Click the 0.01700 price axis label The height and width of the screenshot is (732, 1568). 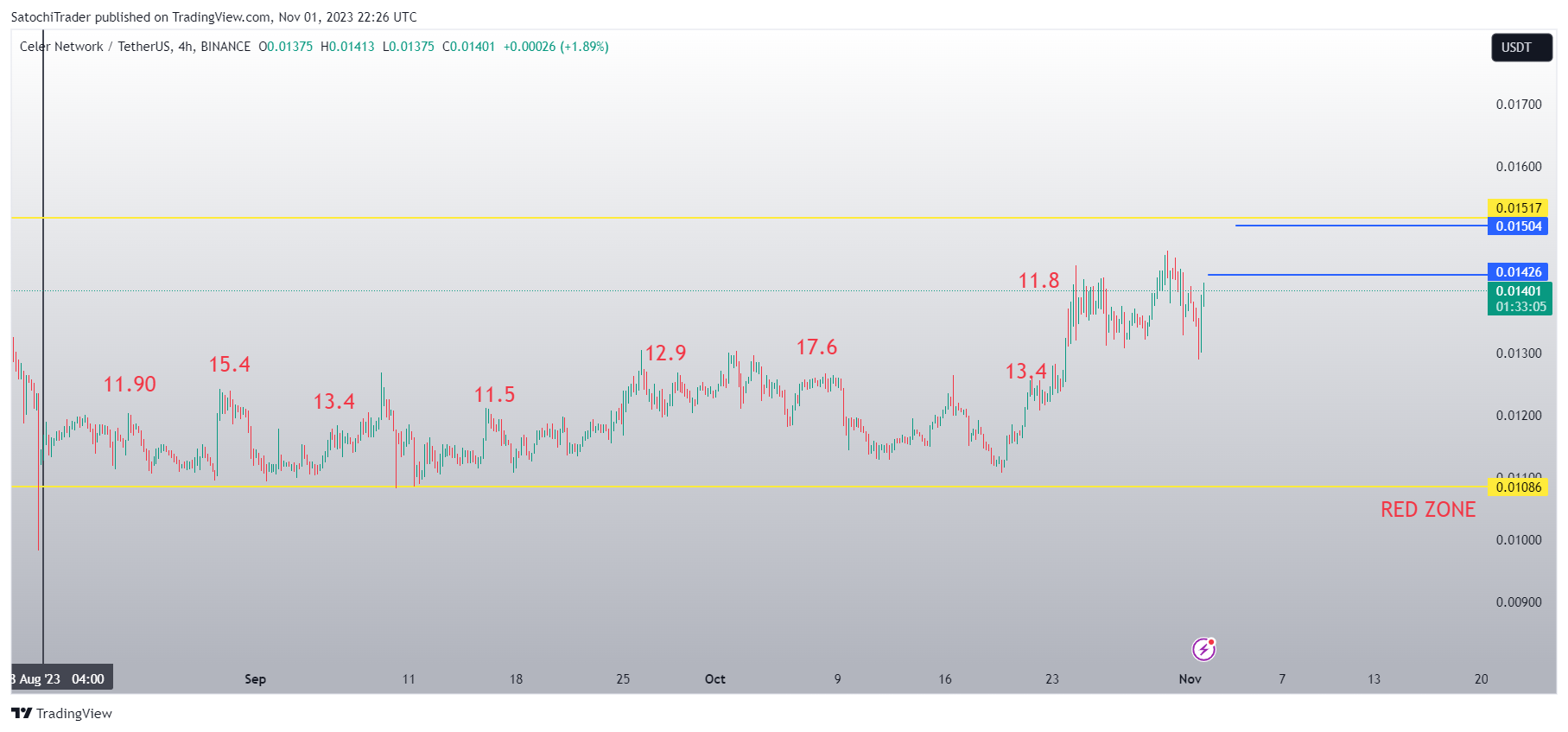(x=1519, y=105)
